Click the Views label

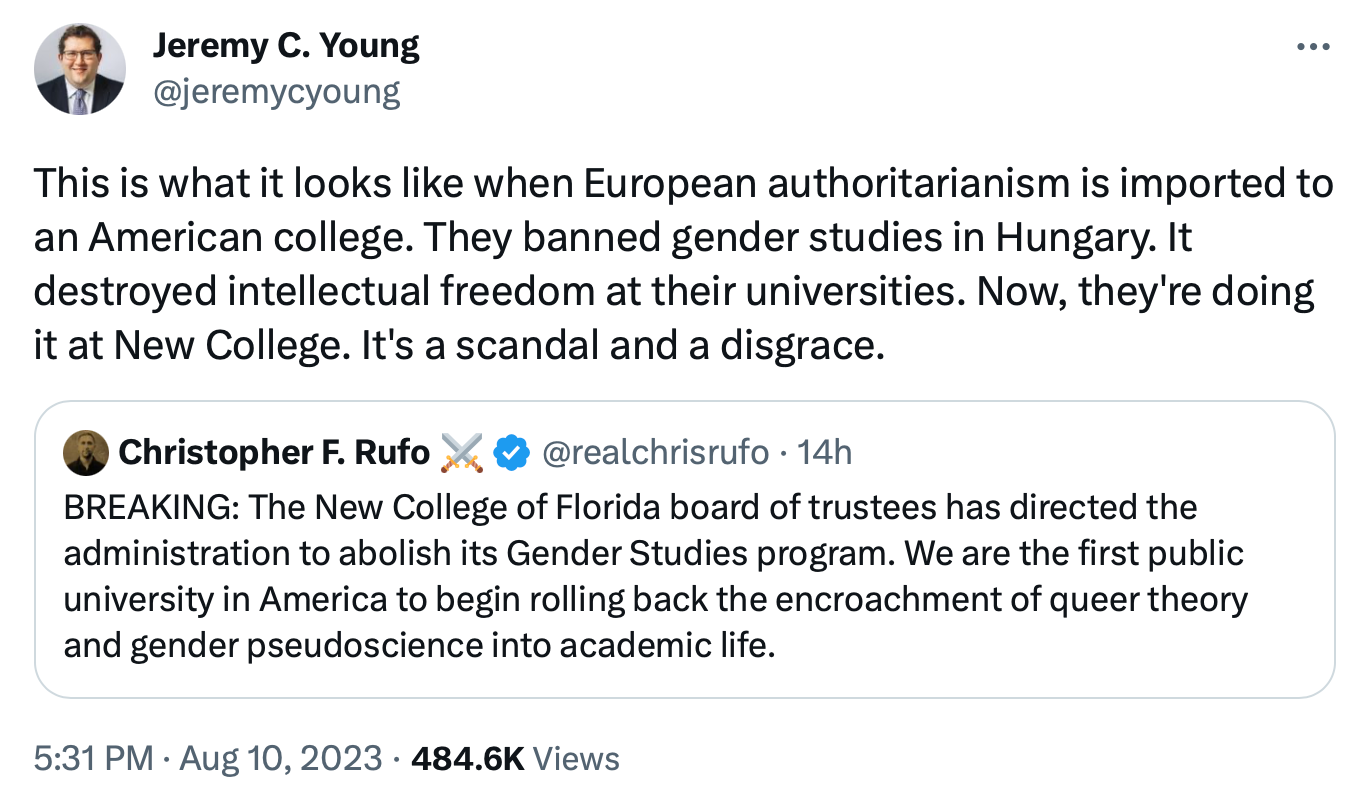576,758
